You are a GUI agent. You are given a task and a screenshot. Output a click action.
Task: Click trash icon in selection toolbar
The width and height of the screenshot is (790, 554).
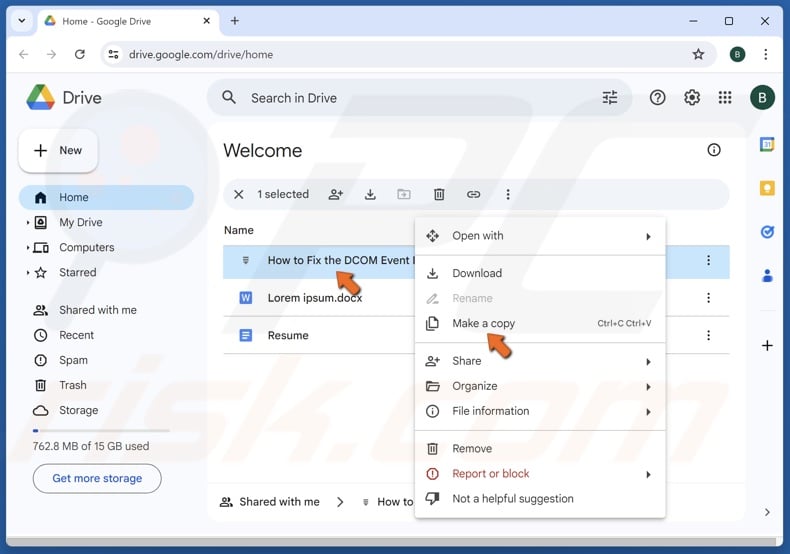(x=439, y=194)
